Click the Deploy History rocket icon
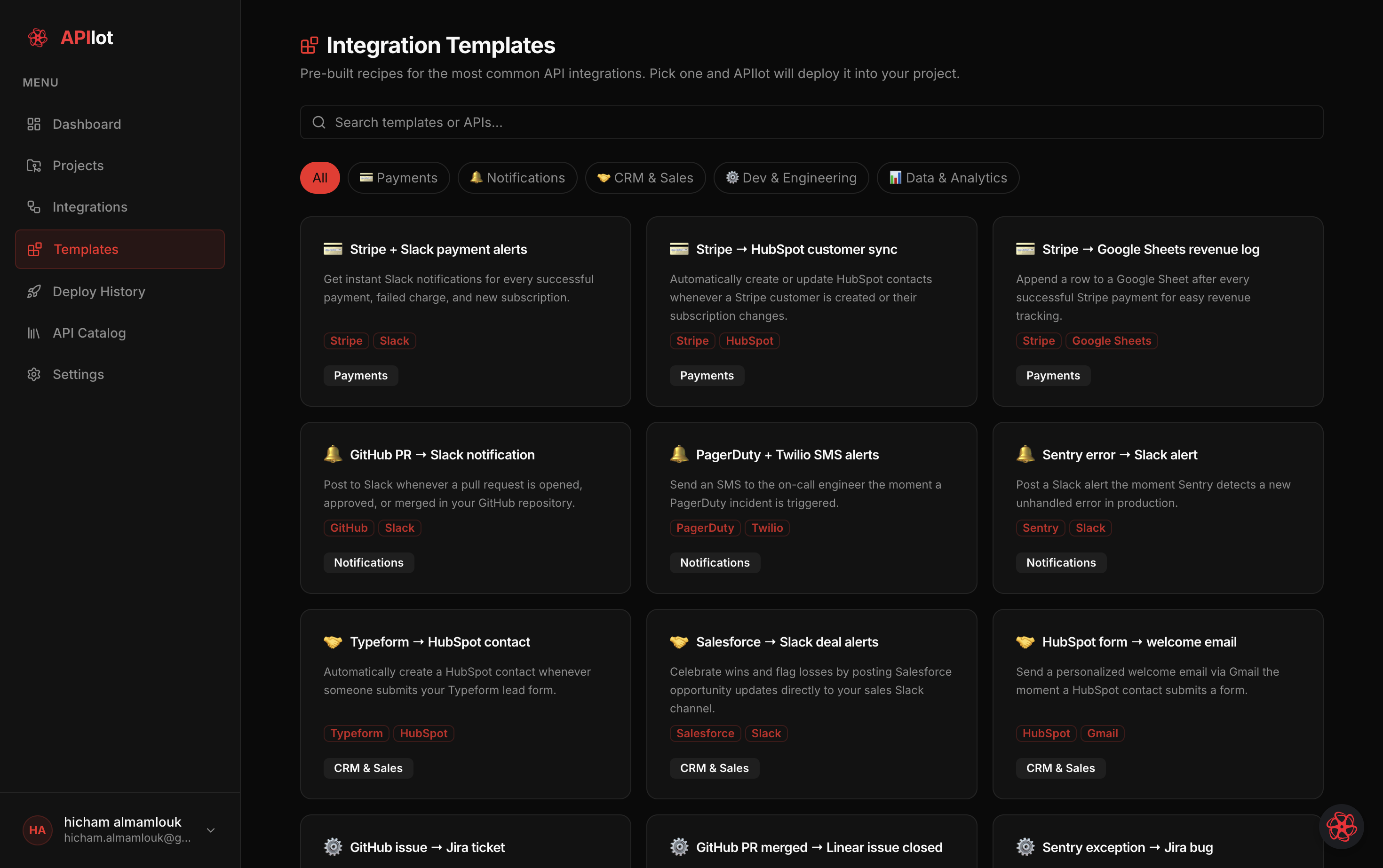This screenshot has width=1383, height=868. point(34,292)
